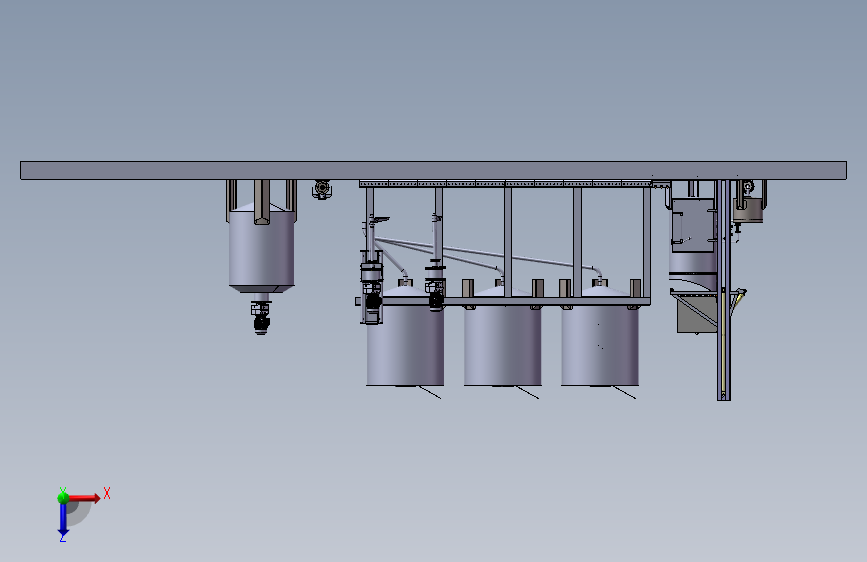Pick the perforated horizontal beam under the slab

(x=505, y=184)
